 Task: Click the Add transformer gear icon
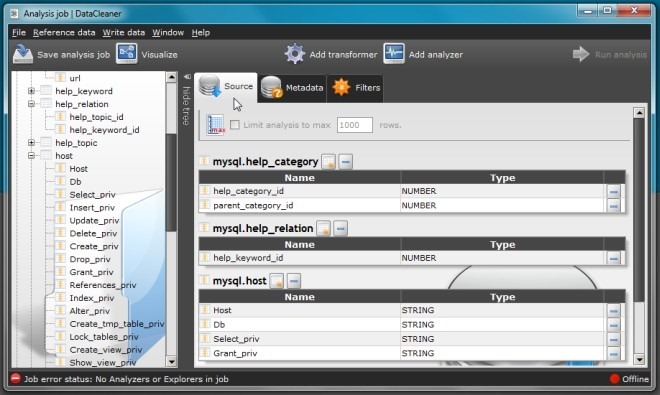pyautogui.click(x=295, y=54)
